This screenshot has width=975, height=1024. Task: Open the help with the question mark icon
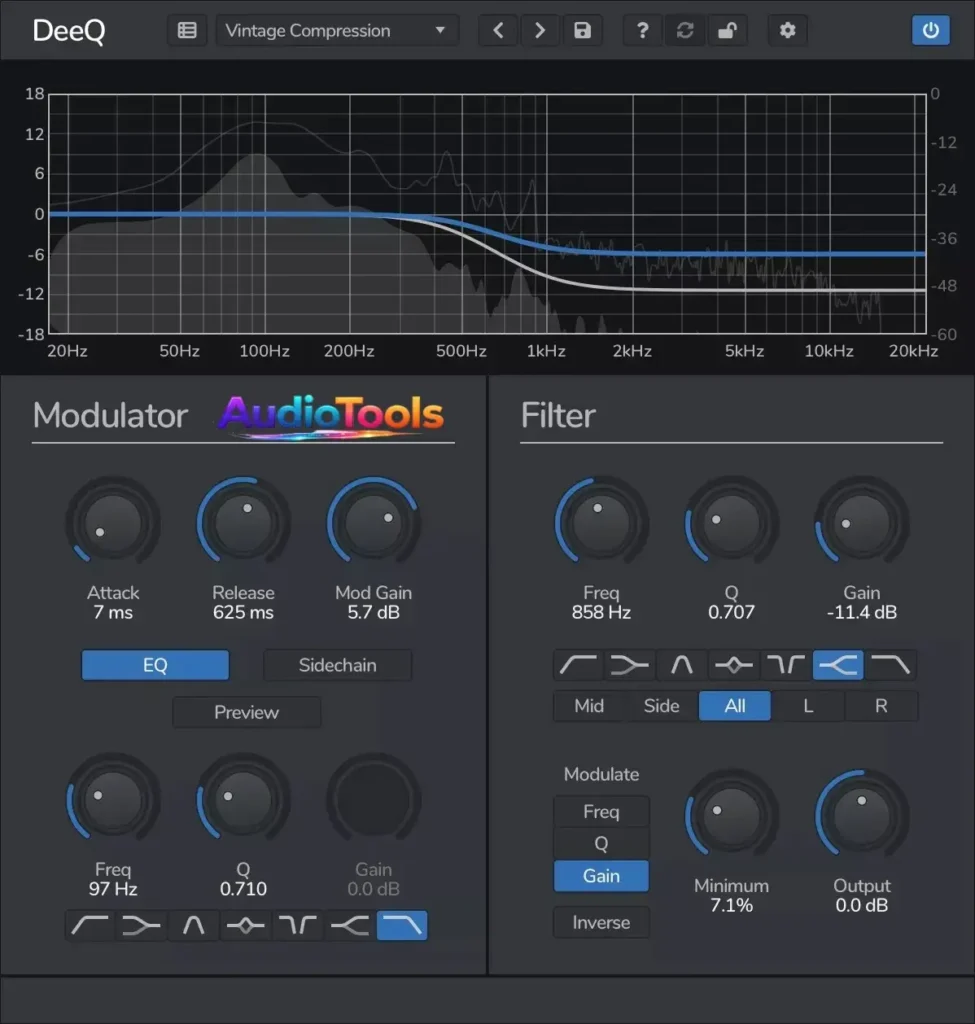642,30
